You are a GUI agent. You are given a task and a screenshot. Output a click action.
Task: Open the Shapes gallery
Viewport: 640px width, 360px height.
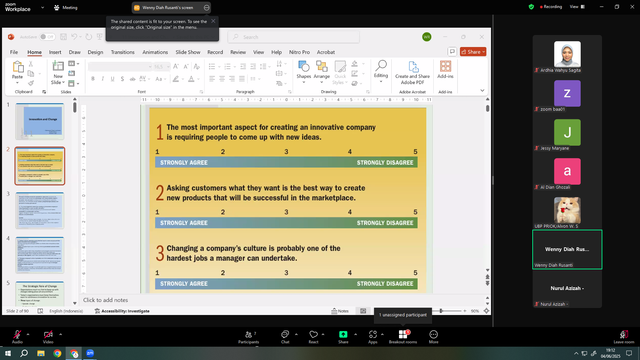point(304,72)
